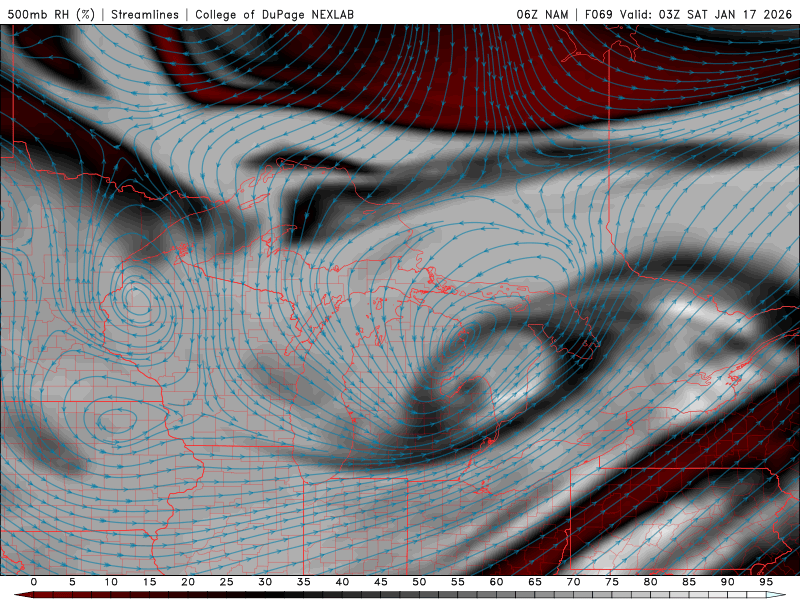800x600 pixels.
Task: Click the '0' value on the color scale
Action: pos(34,582)
